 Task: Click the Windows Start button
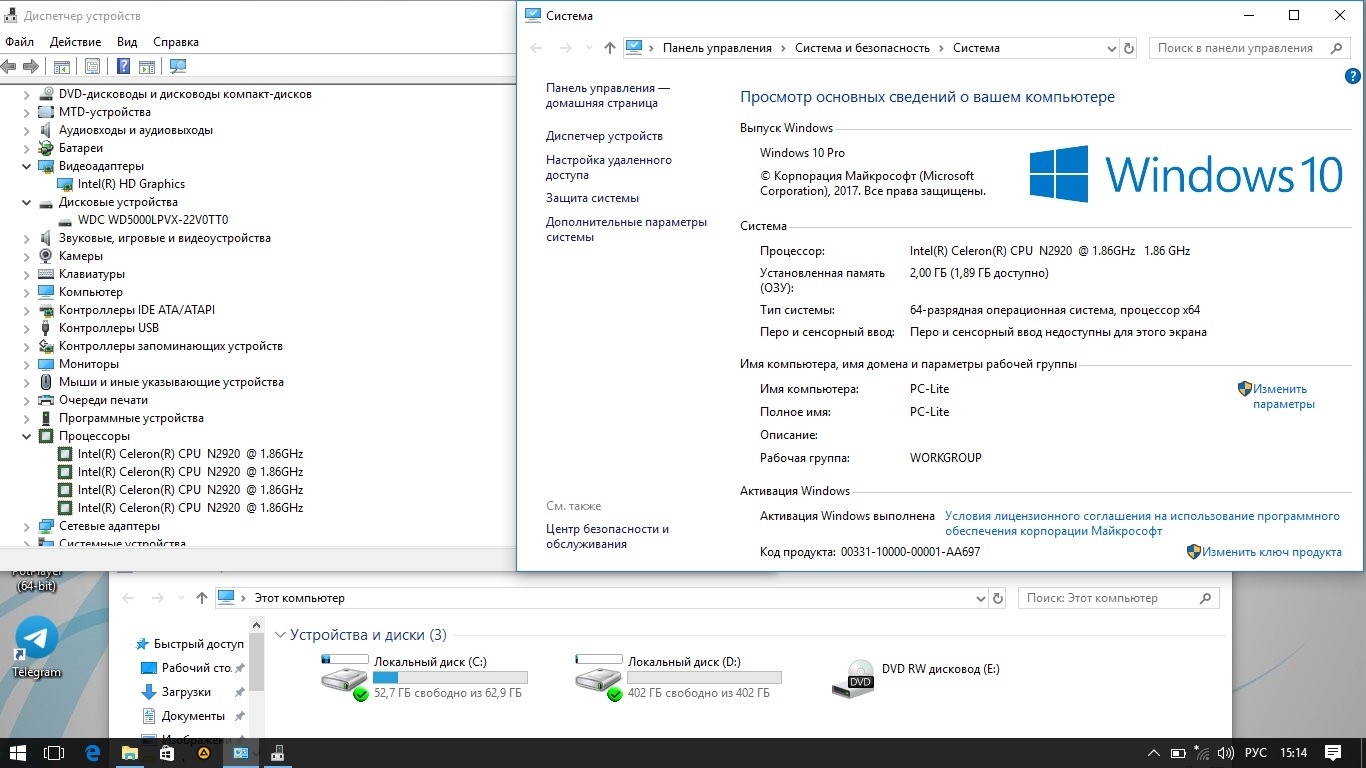(x=17, y=753)
